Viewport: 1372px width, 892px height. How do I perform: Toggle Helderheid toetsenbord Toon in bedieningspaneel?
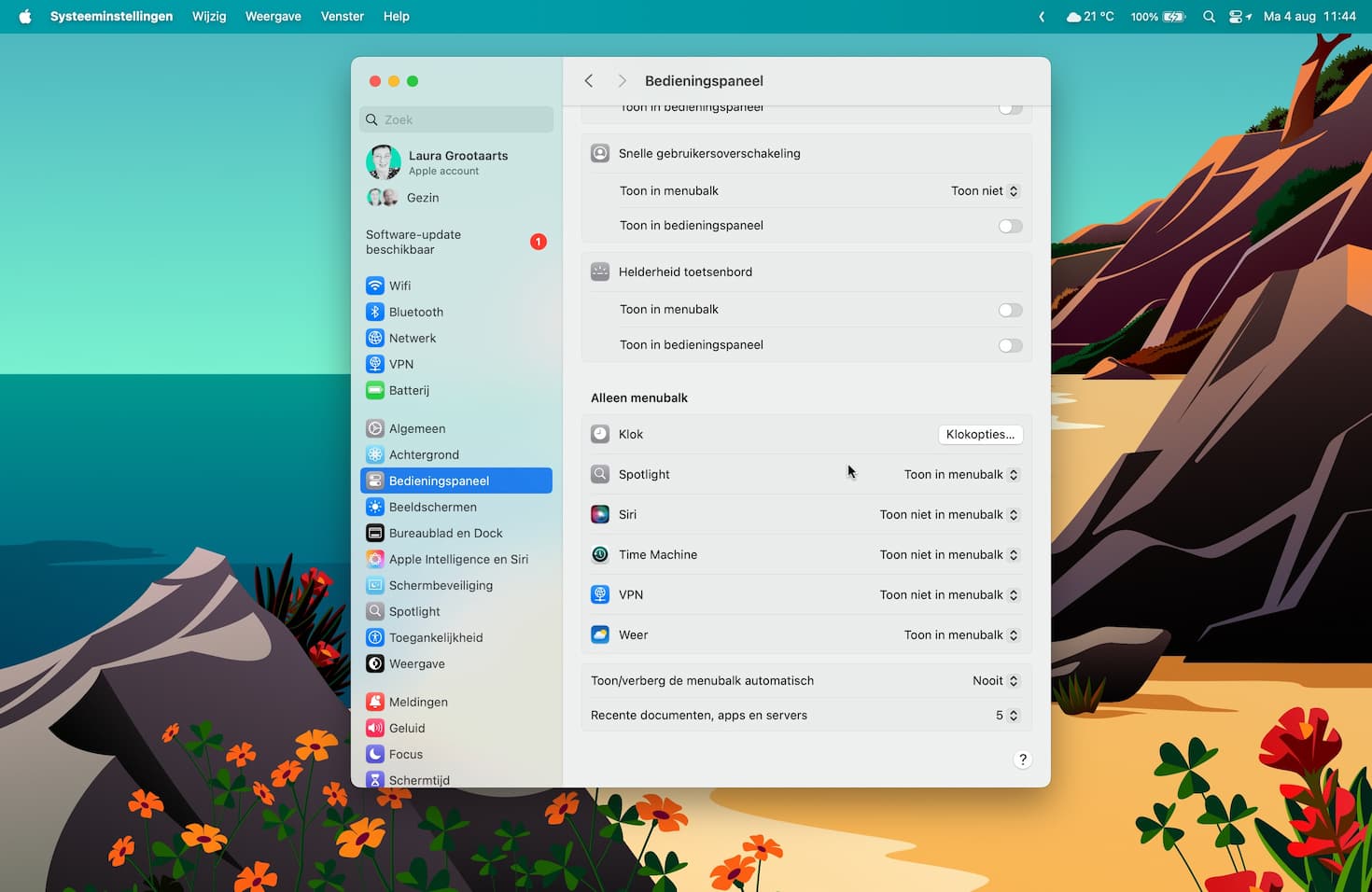(1010, 345)
